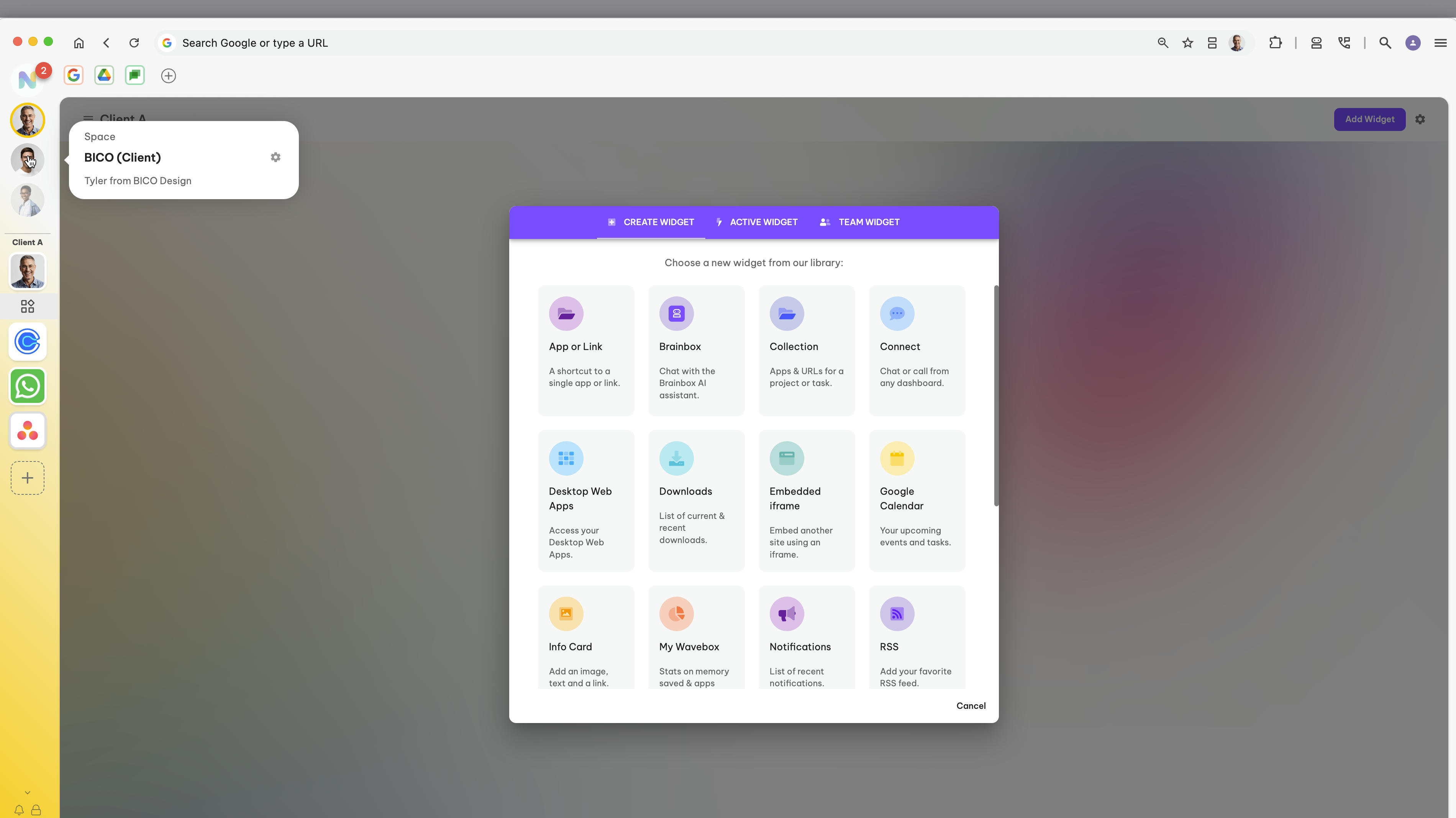
Task: Open the hamburger main menu
Action: pyautogui.click(x=1440, y=43)
